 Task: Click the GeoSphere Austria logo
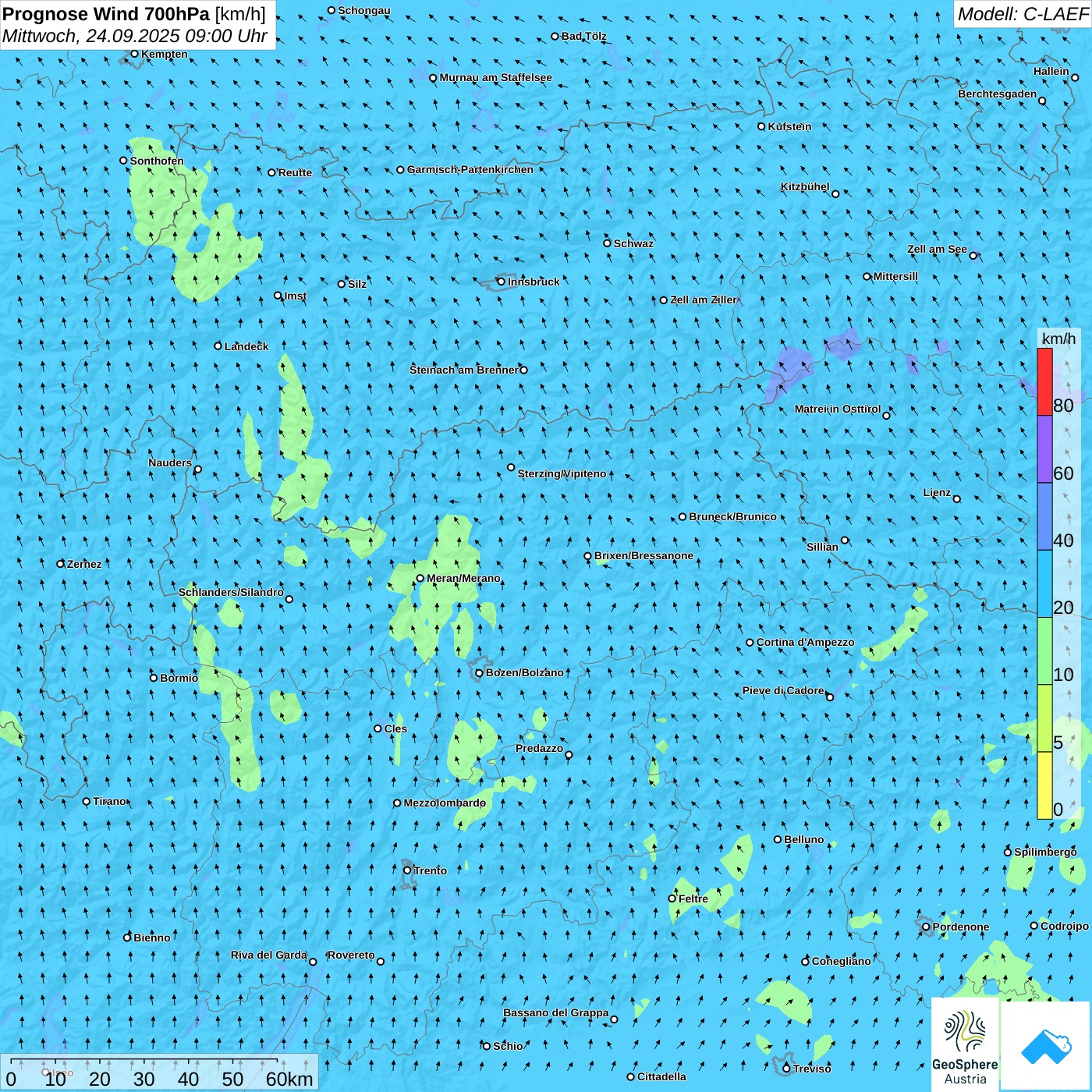(x=965, y=1044)
